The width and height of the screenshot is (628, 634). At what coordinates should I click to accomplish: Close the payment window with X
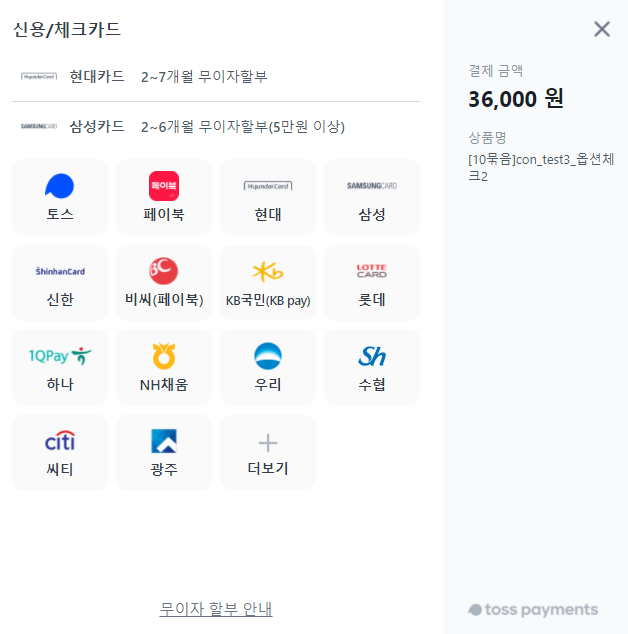602,29
